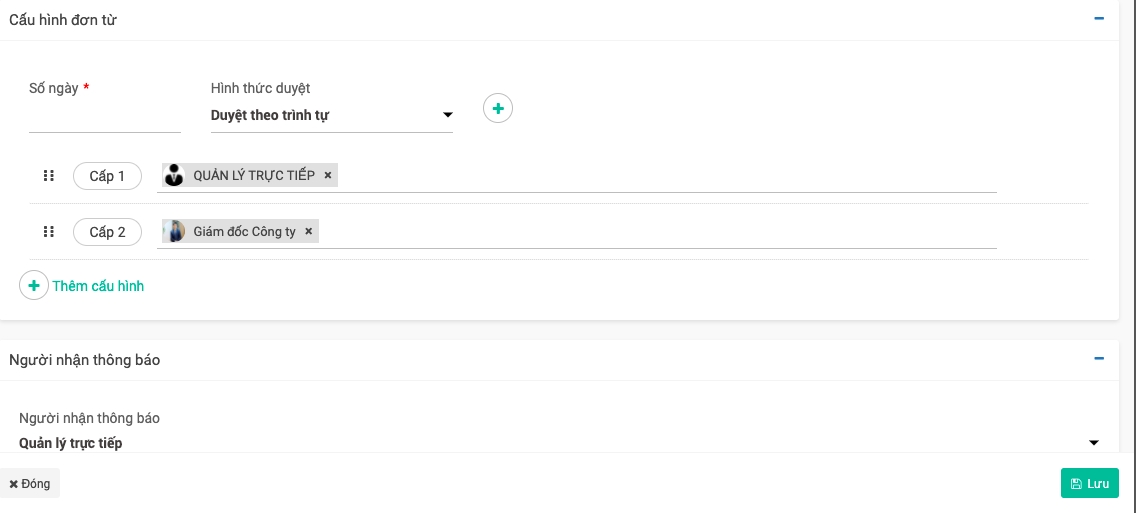This screenshot has width=1136, height=513.
Task: Click the Cấp 1 level badge
Action: pyautogui.click(x=107, y=176)
